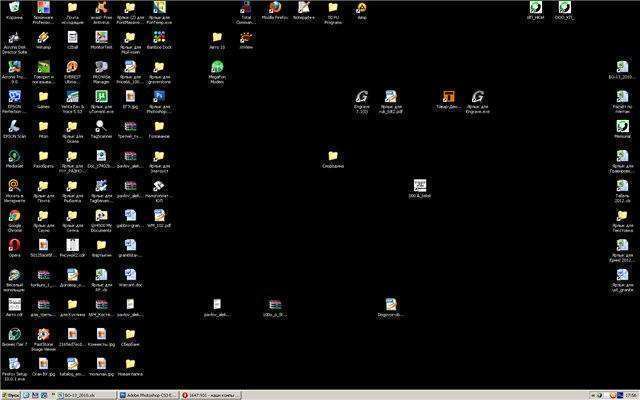Screen dimensions: 640x400
Task: Select the Total Commander shortcut
Action: pyautogui.click(x=246, y=12)
